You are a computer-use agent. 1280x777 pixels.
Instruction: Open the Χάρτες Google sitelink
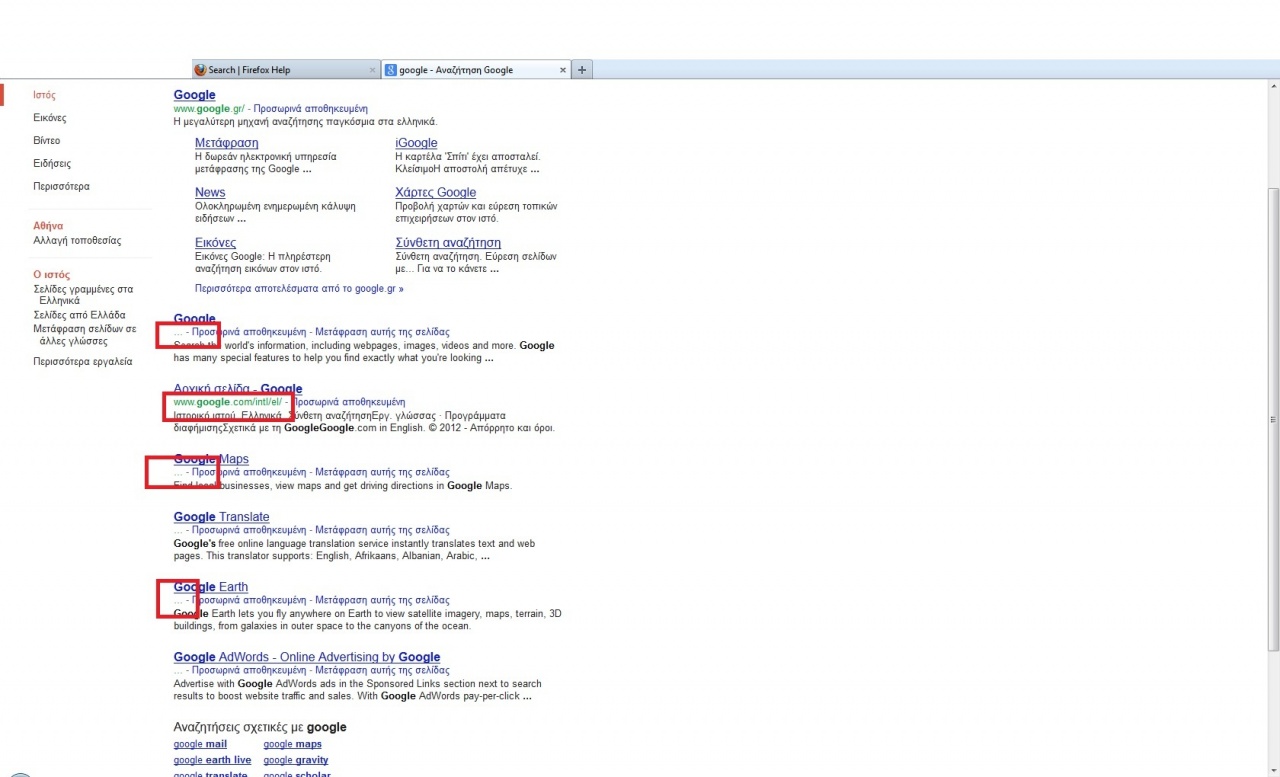tap(436, 192)
